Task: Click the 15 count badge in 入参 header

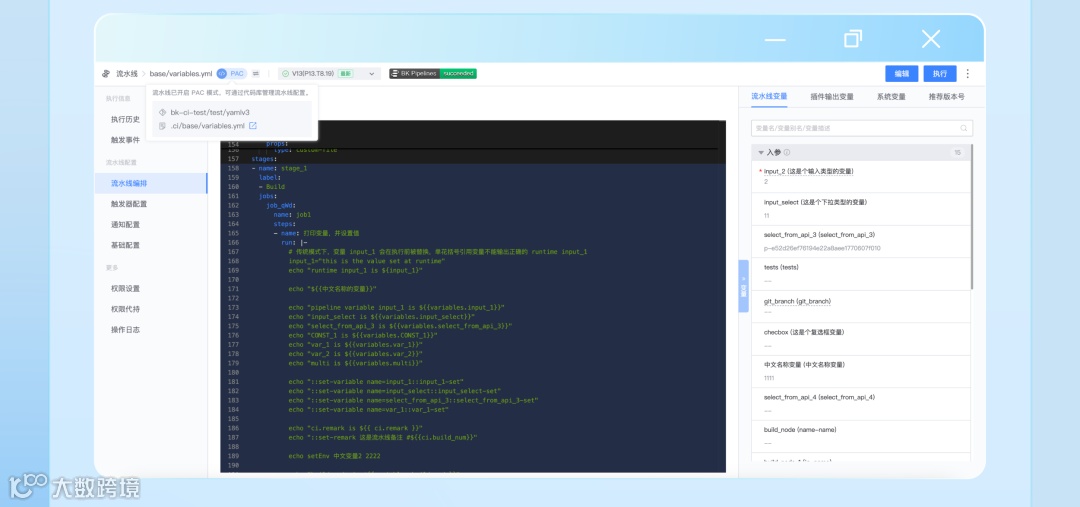Action: tap(957, 152)
